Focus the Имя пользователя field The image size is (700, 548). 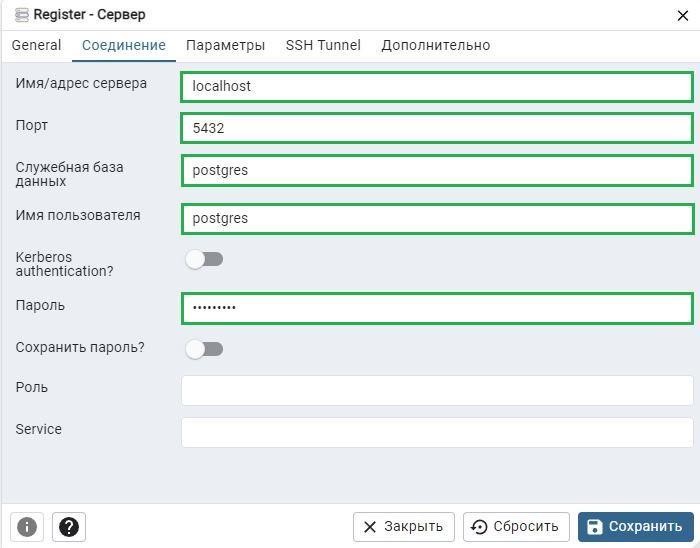point(437,219)
